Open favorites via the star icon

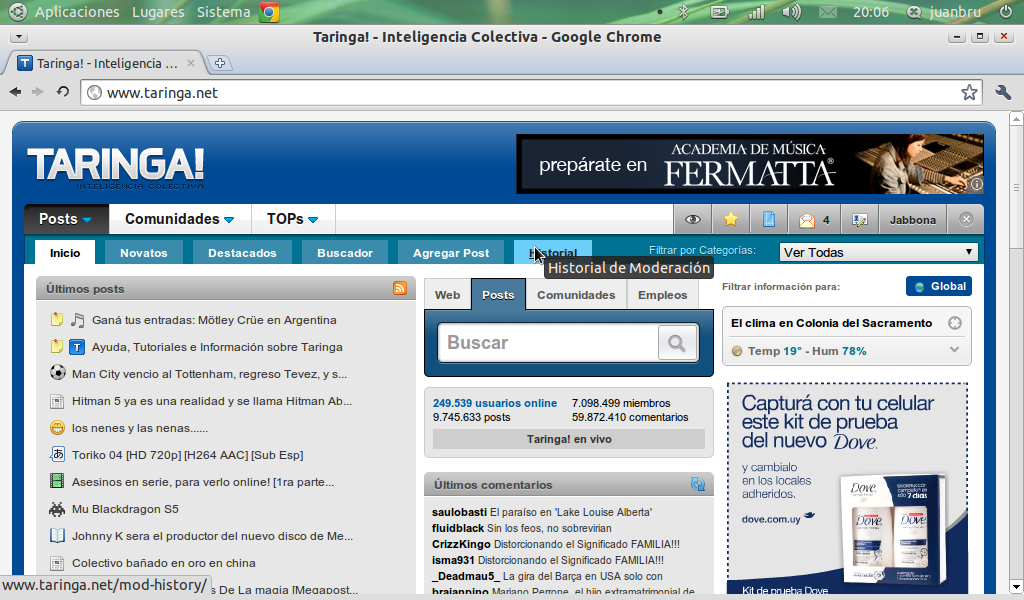click(731, 219)
